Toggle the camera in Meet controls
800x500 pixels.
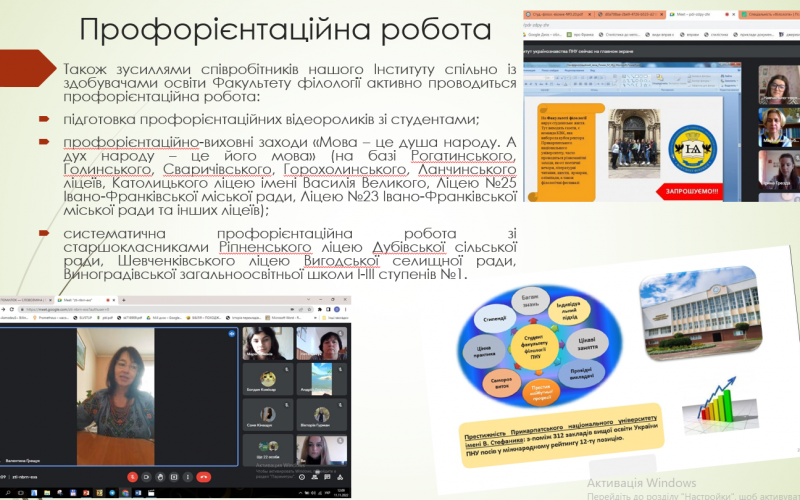click(146, 476)
